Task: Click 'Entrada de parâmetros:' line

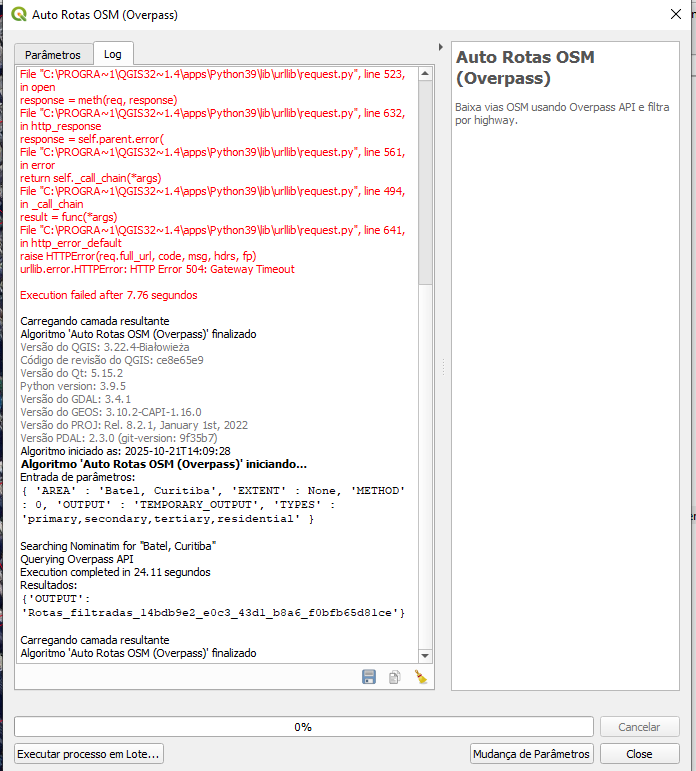Action: click(x=77, y=477)
